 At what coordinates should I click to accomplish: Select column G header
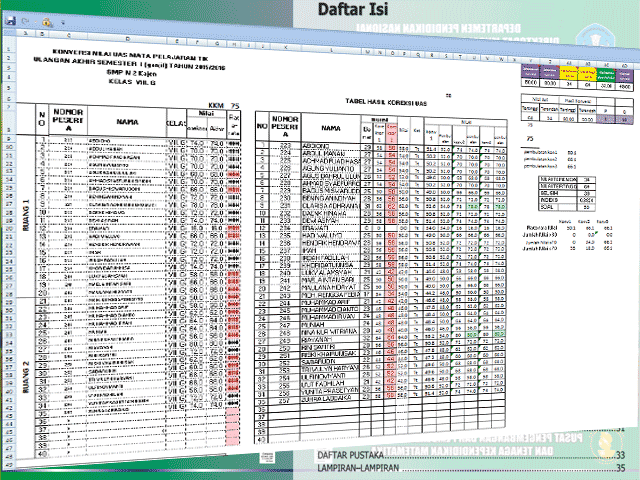point(217,44)
